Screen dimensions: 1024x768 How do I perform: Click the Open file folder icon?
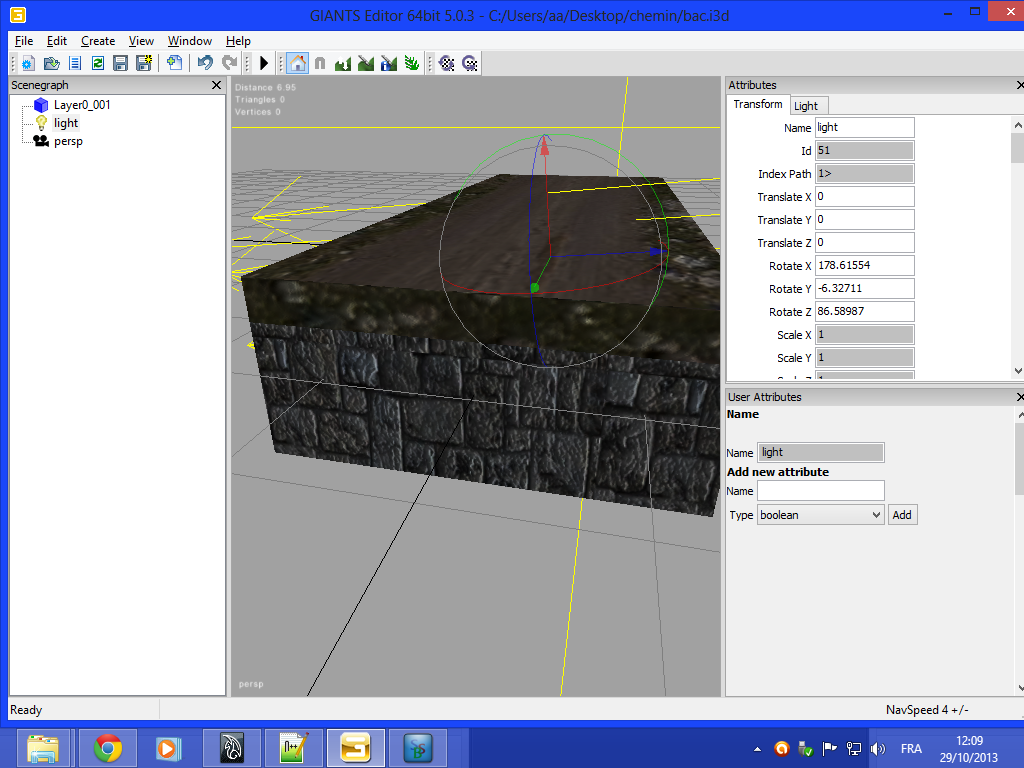tap(51, 63)
